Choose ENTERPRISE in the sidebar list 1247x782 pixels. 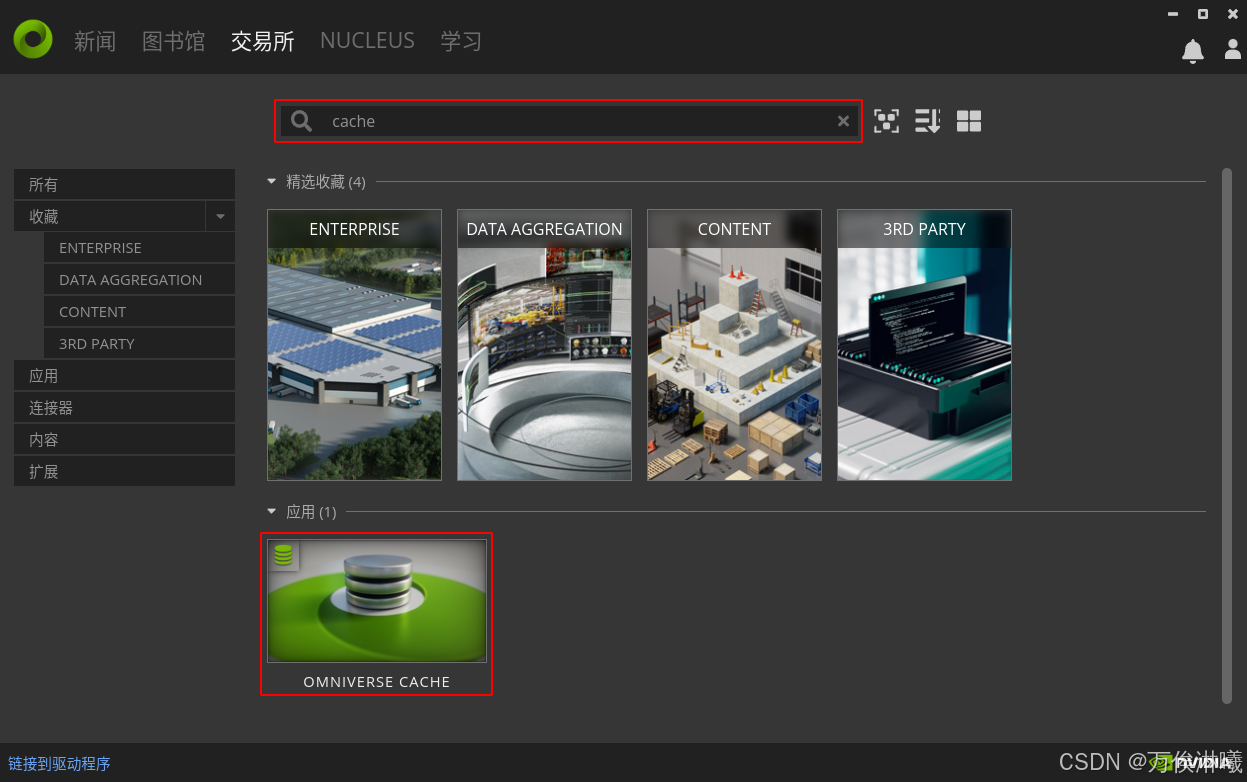point(139,248)
